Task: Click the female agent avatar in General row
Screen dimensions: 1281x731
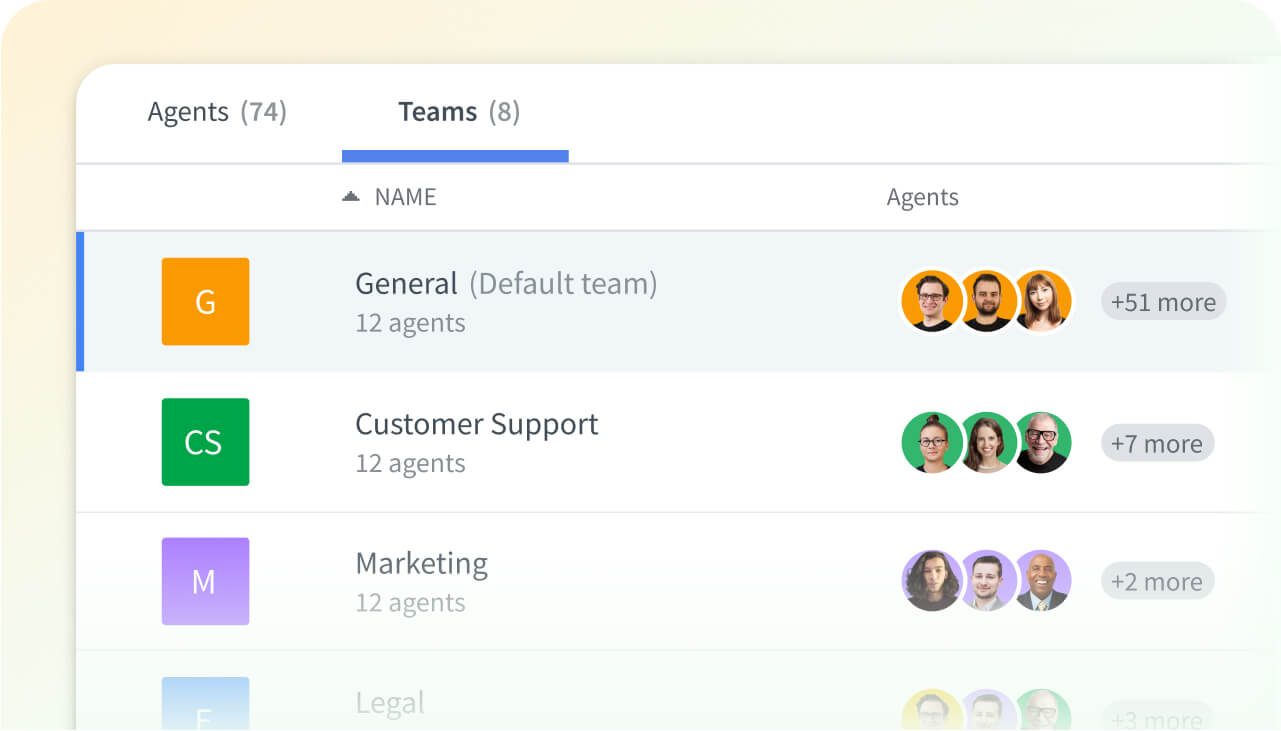Action: click(x=1043, y=300)
